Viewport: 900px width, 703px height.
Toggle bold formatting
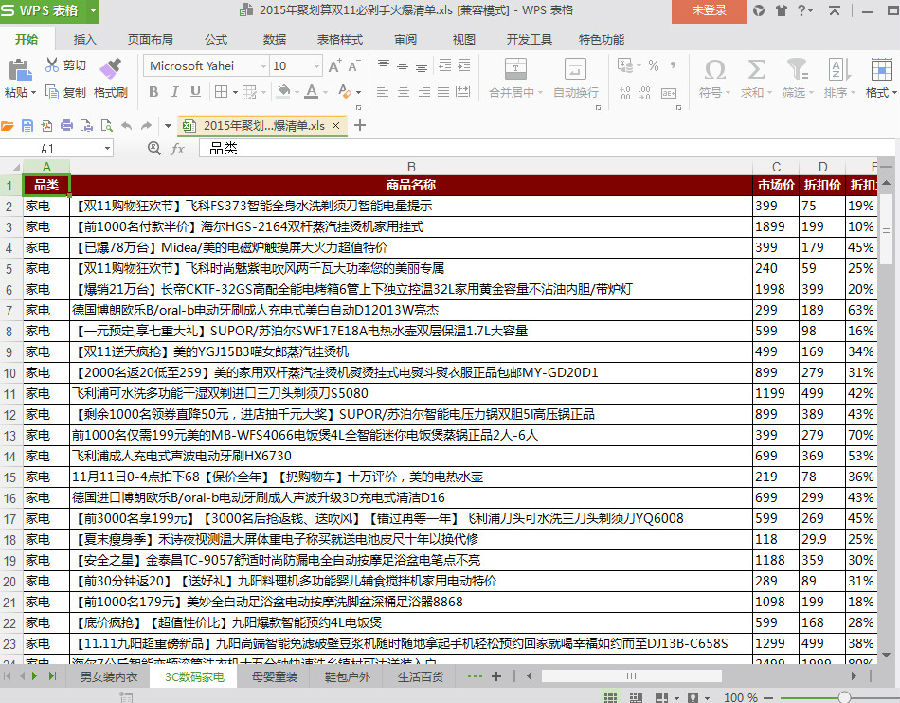153,91
